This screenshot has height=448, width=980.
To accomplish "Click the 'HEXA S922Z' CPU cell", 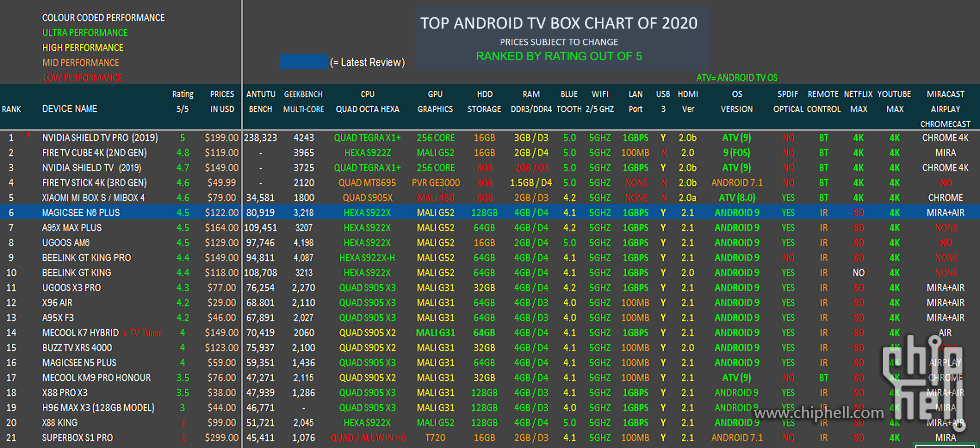I will coord(368,152).
